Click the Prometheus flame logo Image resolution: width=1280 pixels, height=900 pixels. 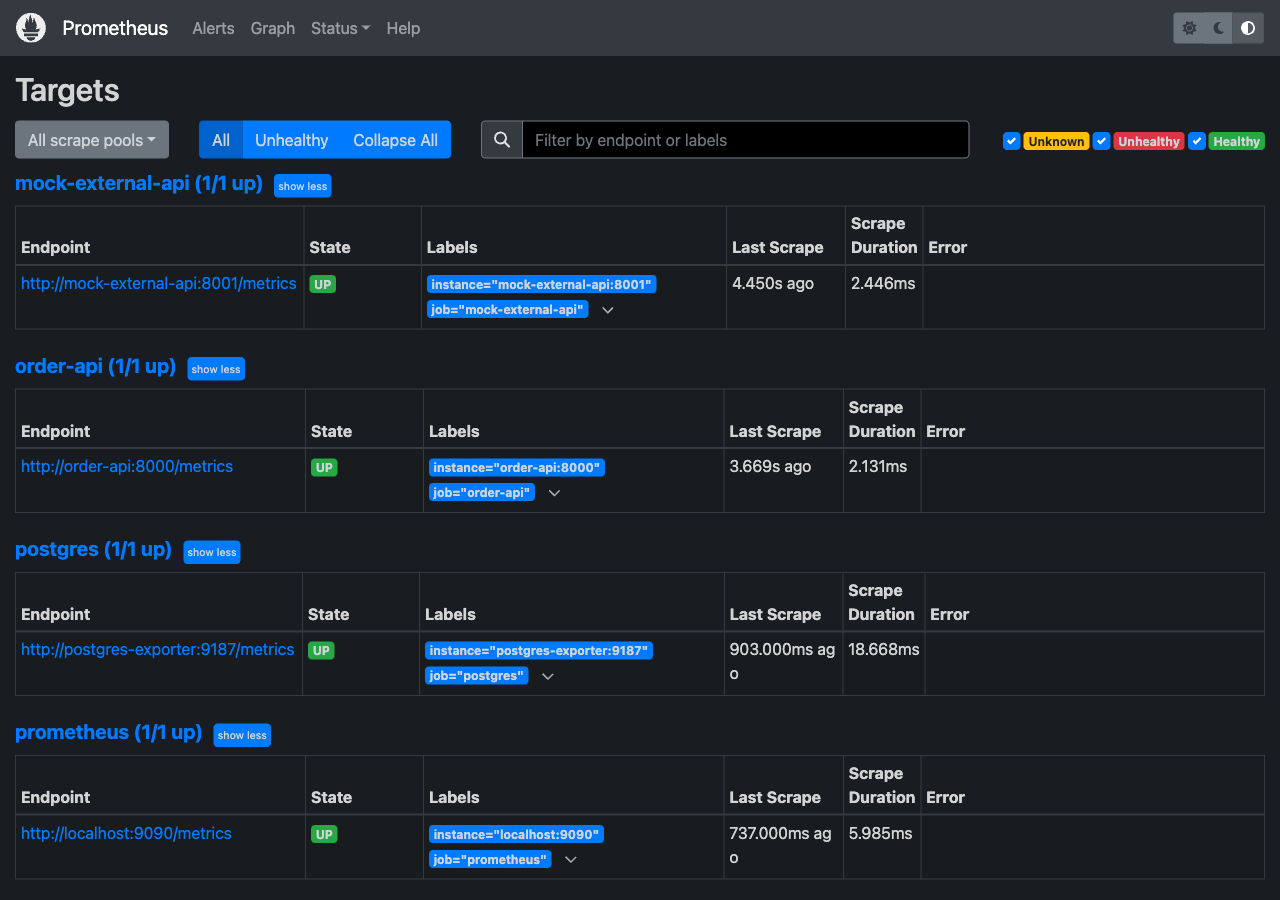[x=31, y=28]
